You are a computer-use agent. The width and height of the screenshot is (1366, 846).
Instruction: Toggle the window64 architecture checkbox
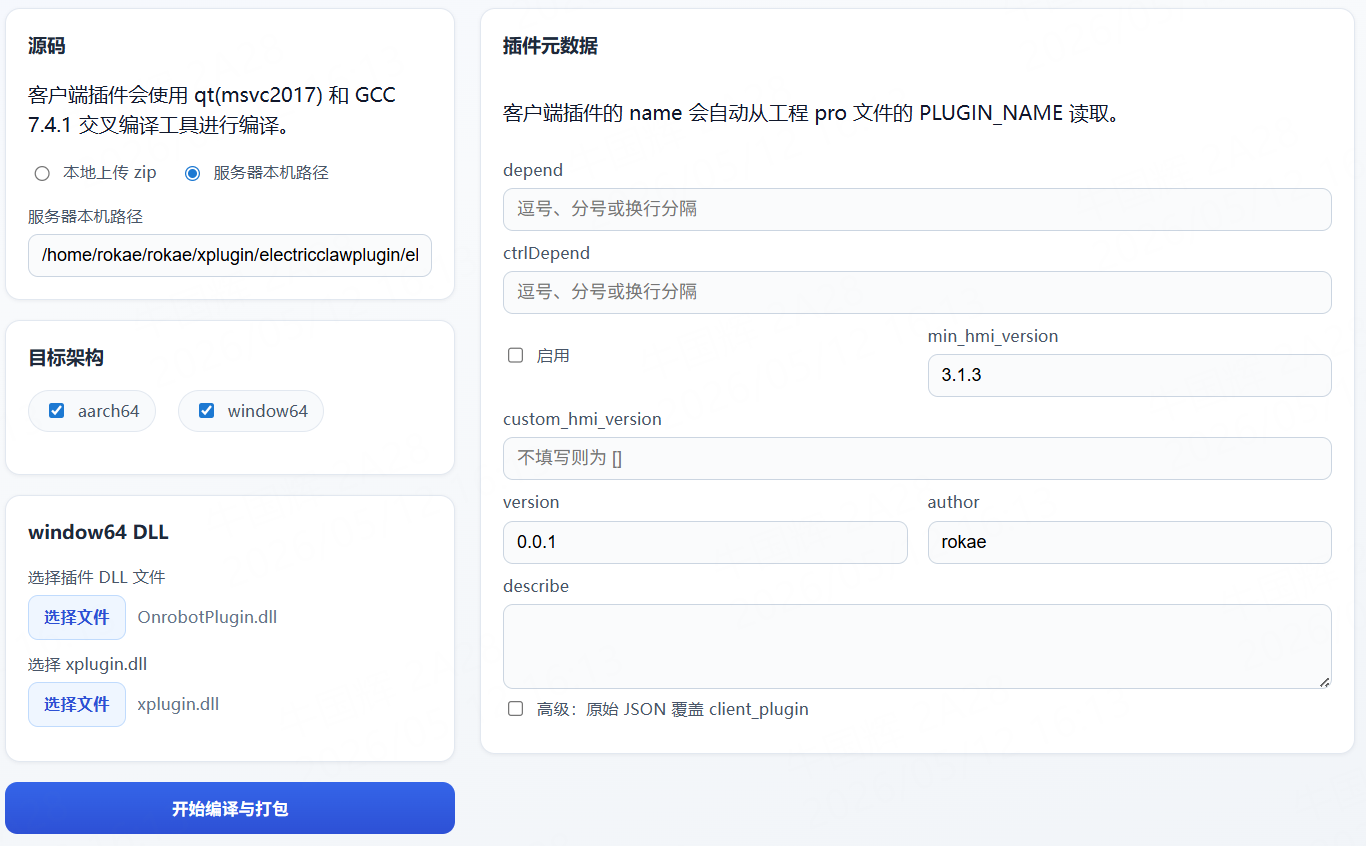click(207, 410)
